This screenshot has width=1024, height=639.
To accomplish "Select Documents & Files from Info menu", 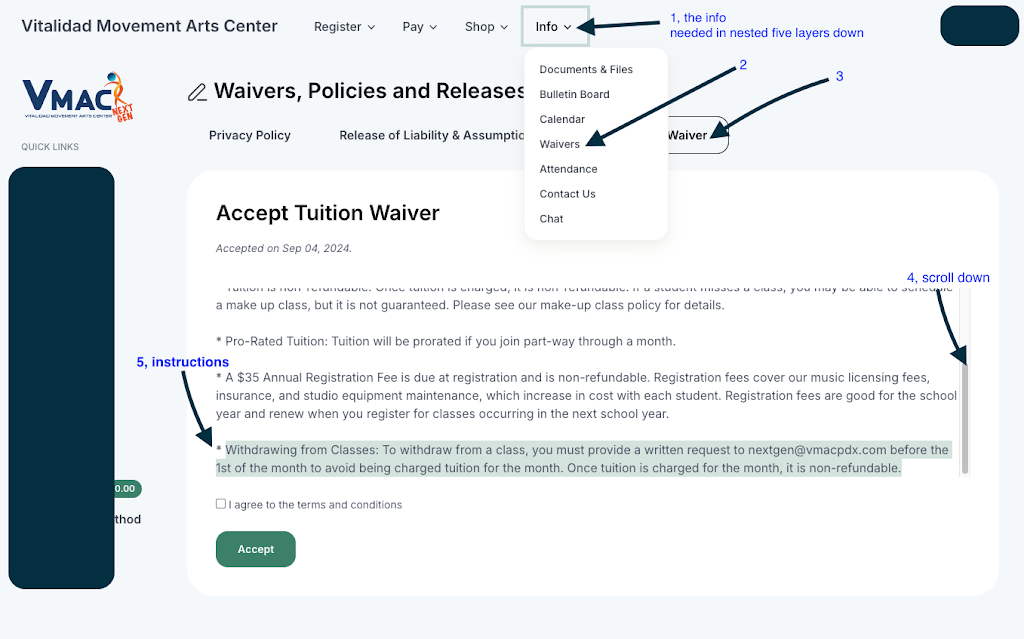I will pyautogui.click(x=586, y=70).
